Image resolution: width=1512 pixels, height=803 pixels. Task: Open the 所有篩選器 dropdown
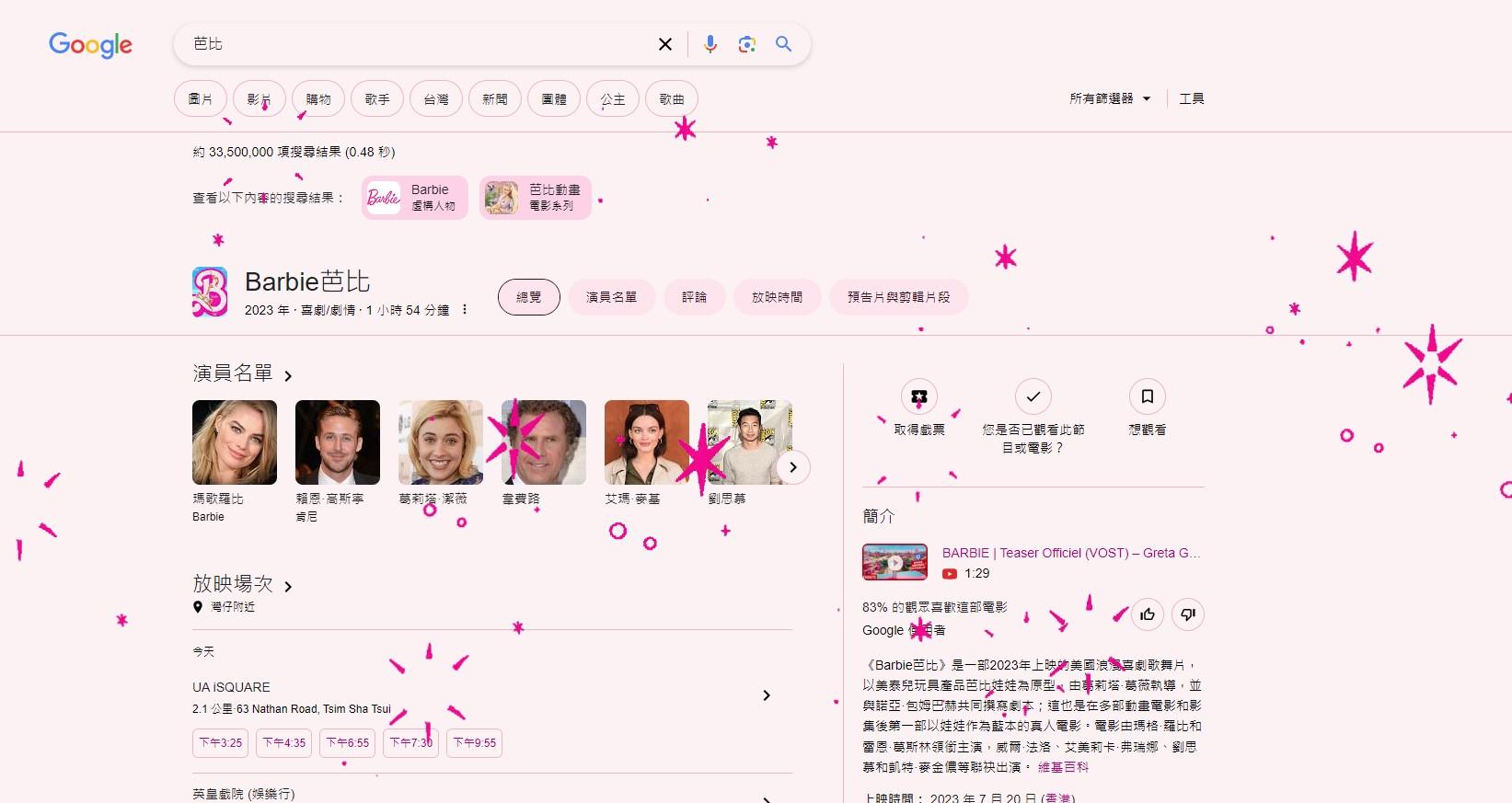(1110, 98)
